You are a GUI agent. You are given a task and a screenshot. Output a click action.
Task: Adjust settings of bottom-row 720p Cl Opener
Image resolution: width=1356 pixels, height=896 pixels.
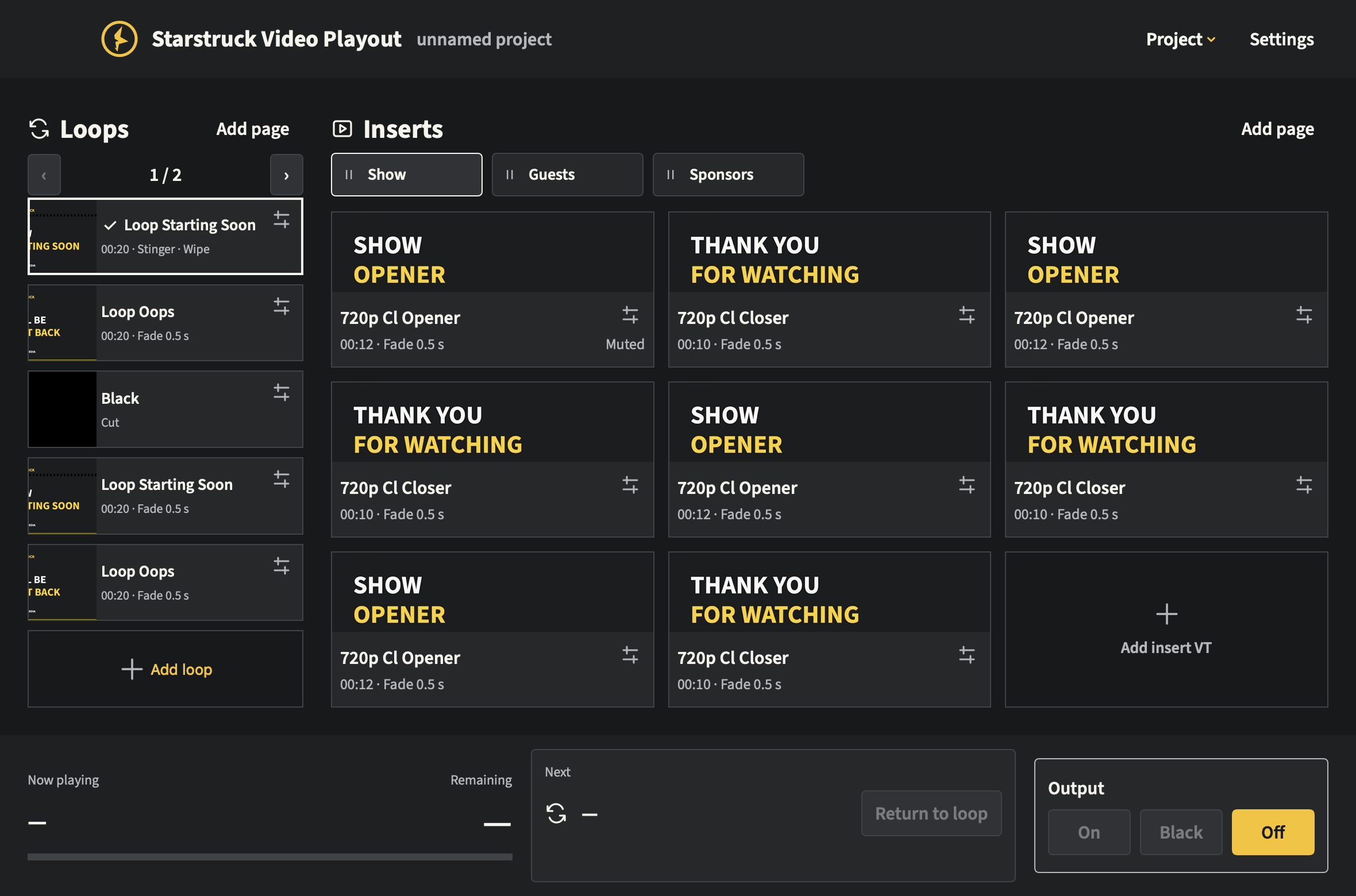[x=630, y=655]
